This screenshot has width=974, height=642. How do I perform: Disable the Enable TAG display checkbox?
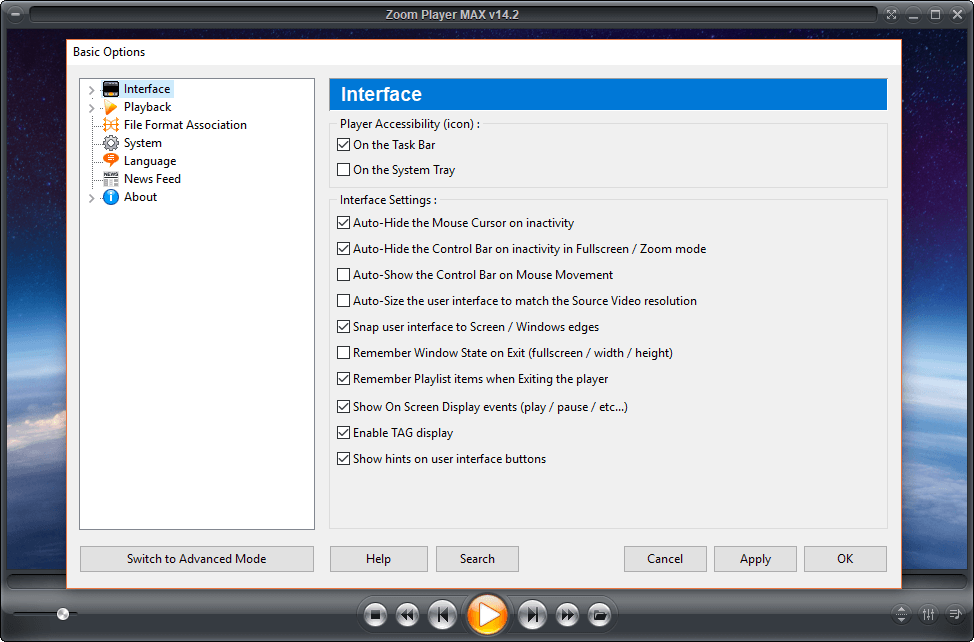[x=344, y=433]
